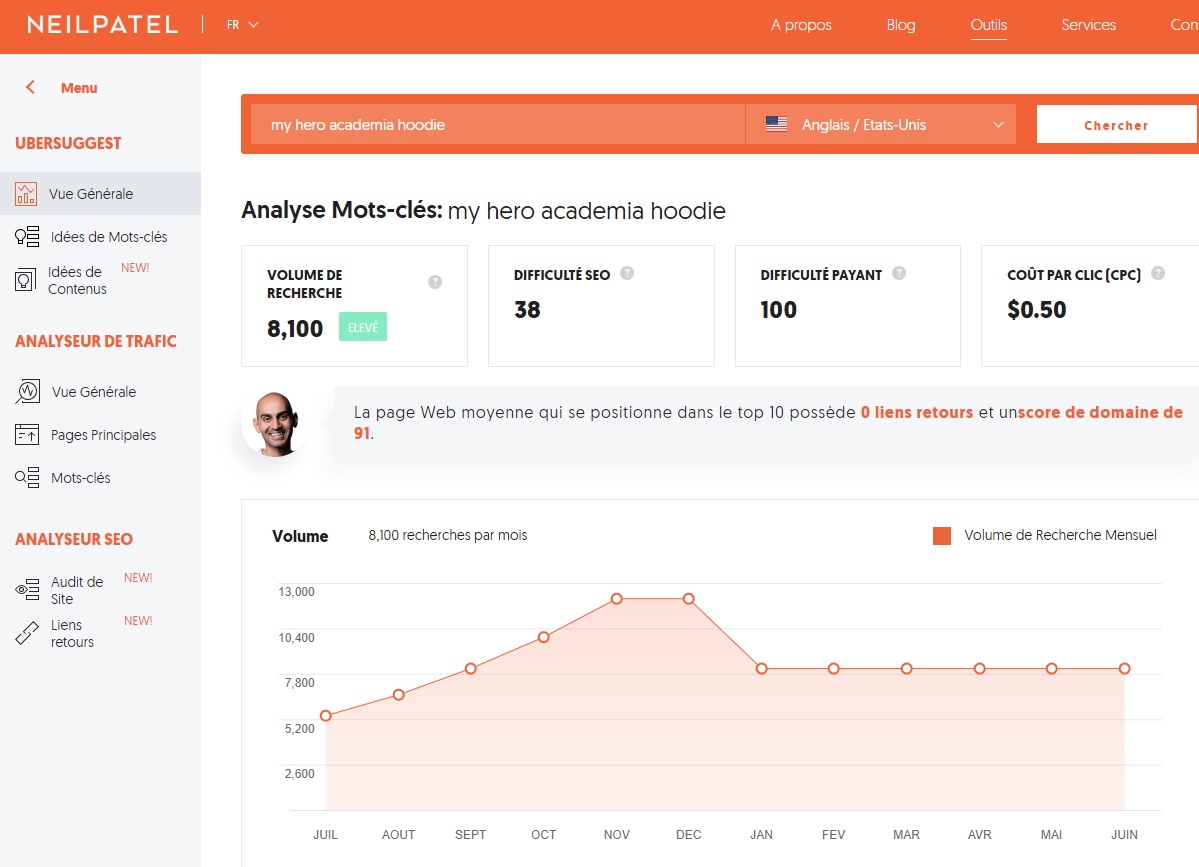The height and width of the screenshot is (867, 1199).
Task: Click the MAI data point on chart
Action: point(1051,668)
